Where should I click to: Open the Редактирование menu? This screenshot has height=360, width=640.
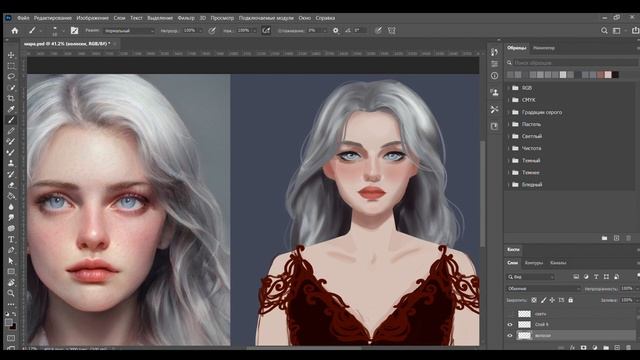coord(53,18)
